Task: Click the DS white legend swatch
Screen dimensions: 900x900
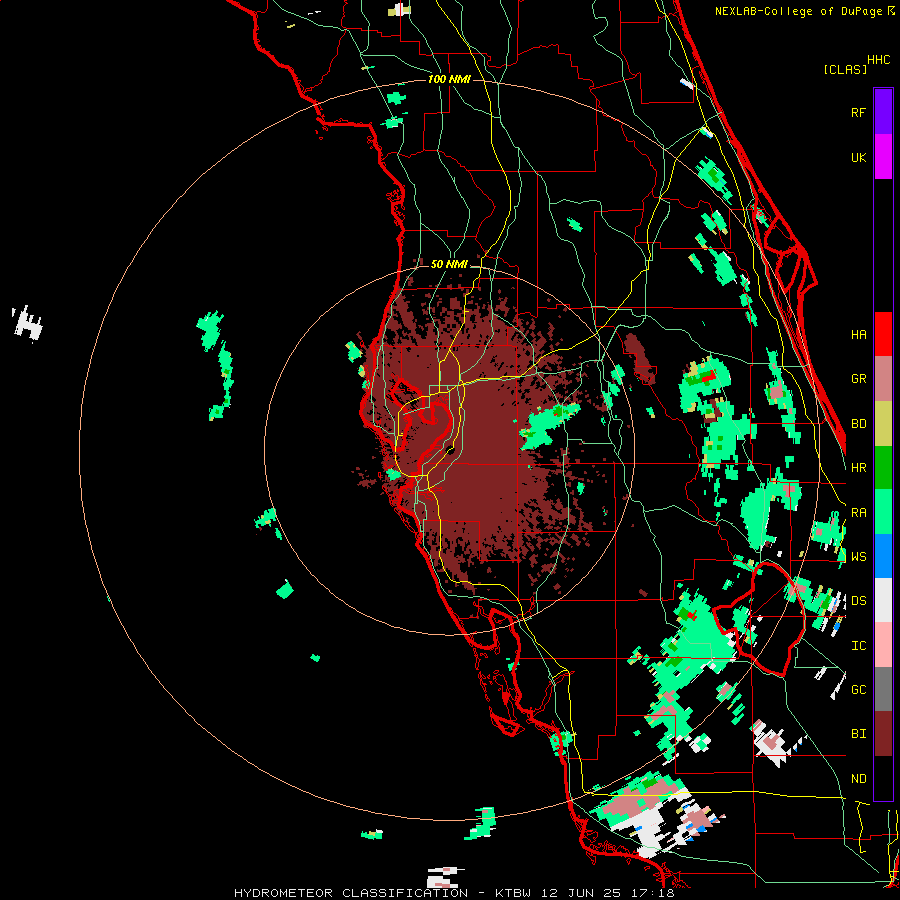Action: coord(883,600)
